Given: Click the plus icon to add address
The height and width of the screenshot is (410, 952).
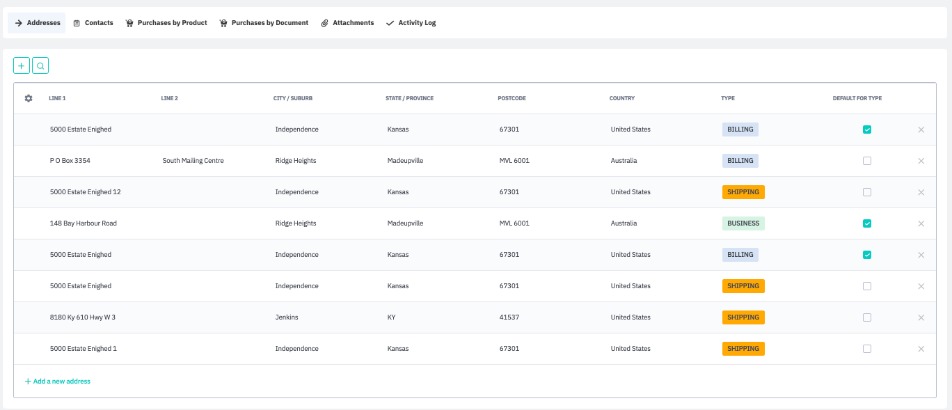Looking at the screenshot, I should (x=21, y=65).
